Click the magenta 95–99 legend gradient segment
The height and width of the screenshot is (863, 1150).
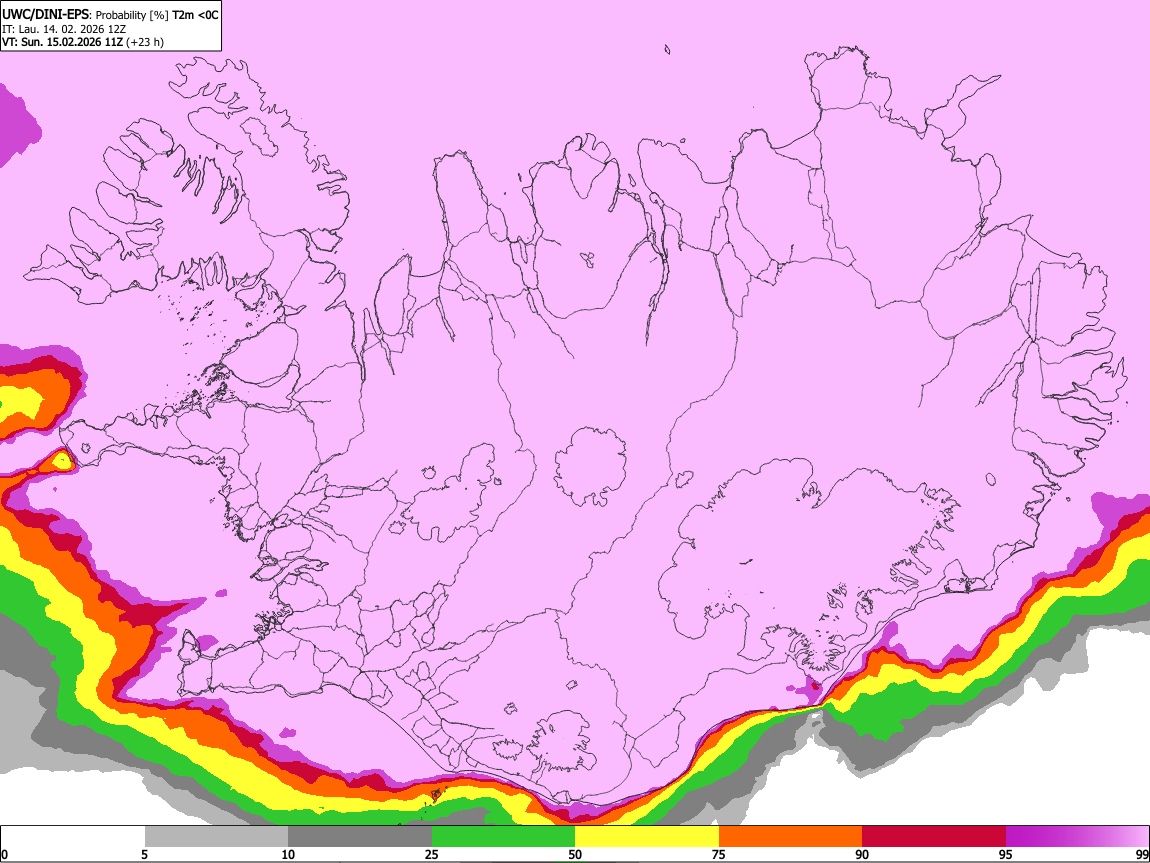(x=1077, y=836)
